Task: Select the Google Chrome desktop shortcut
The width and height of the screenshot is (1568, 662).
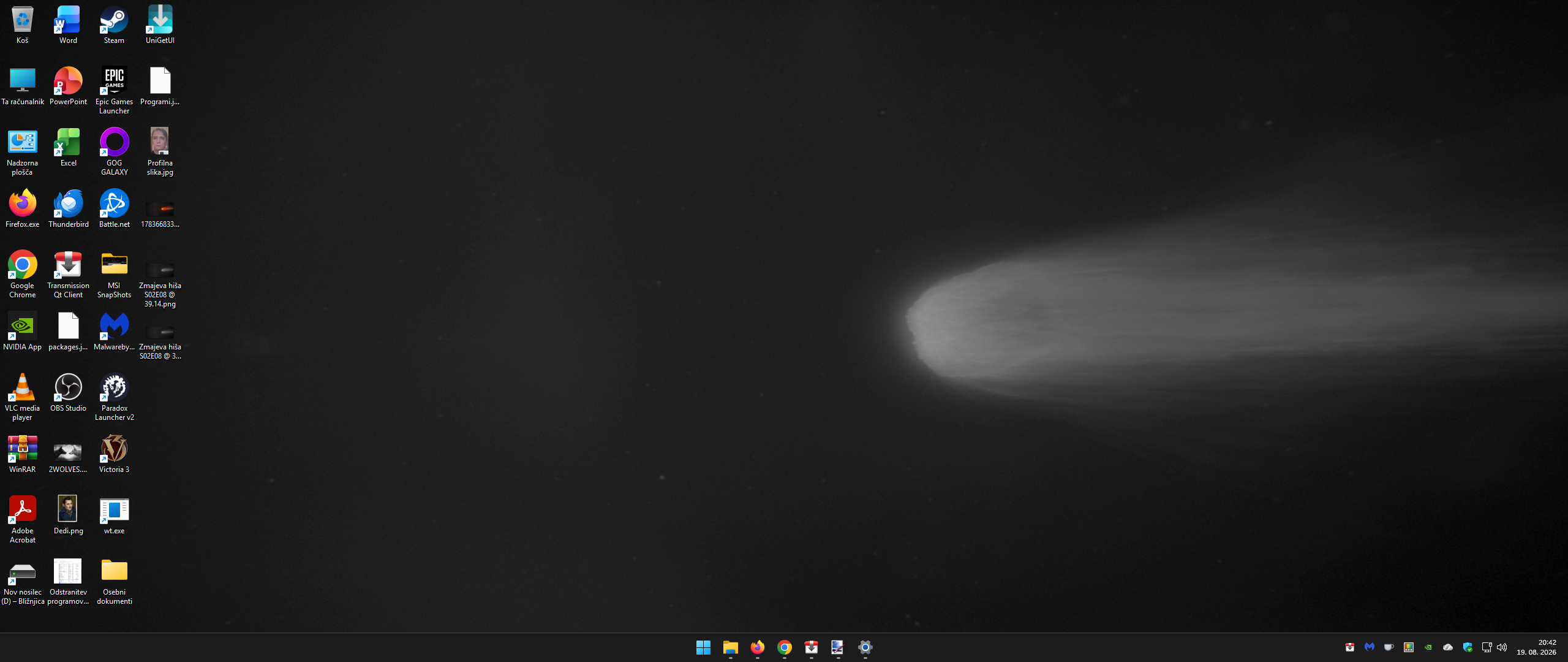Action: [x=22, y=274]
